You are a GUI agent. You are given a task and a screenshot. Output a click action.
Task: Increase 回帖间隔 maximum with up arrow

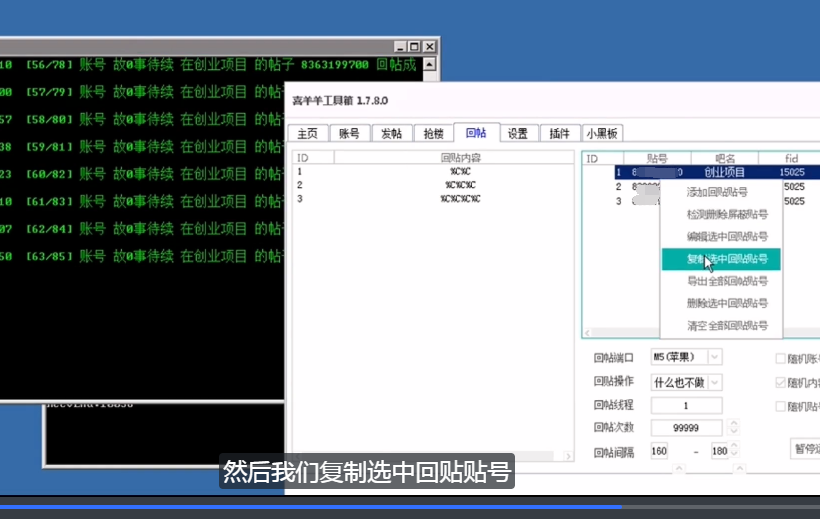[734, 447]
